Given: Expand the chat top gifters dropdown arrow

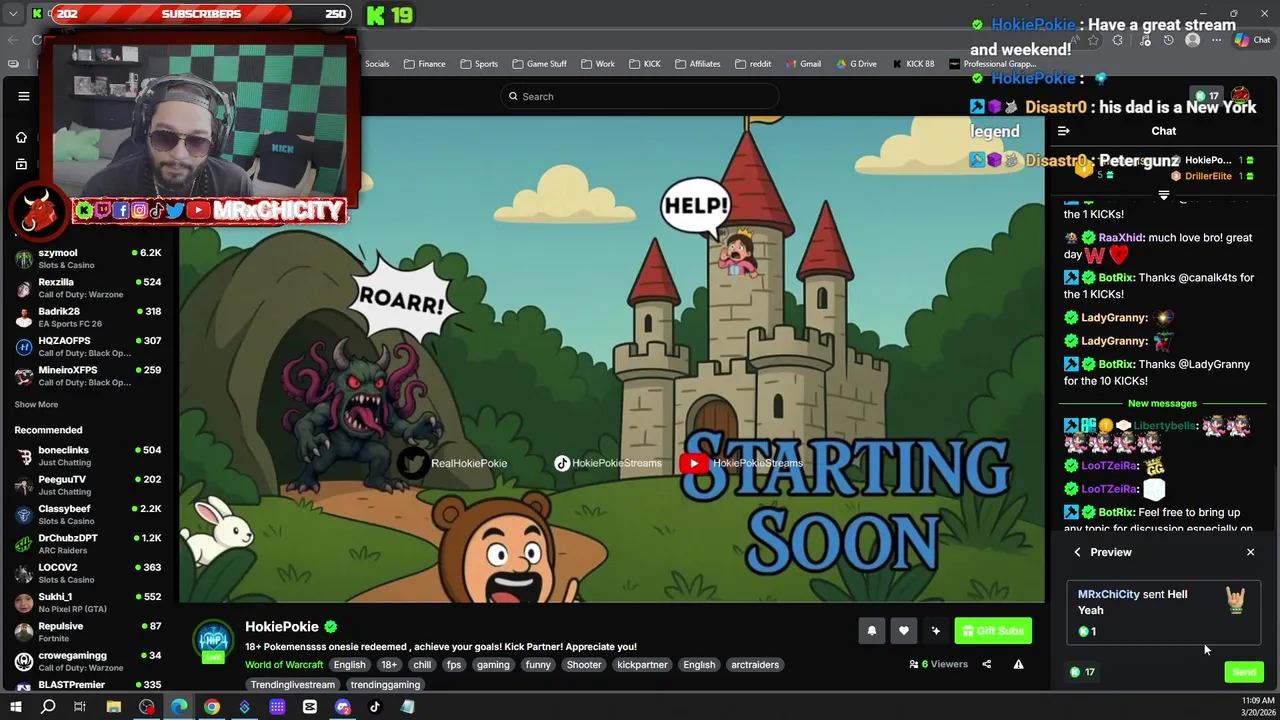Looking at the screenshot, I should tap(1163, 195).
